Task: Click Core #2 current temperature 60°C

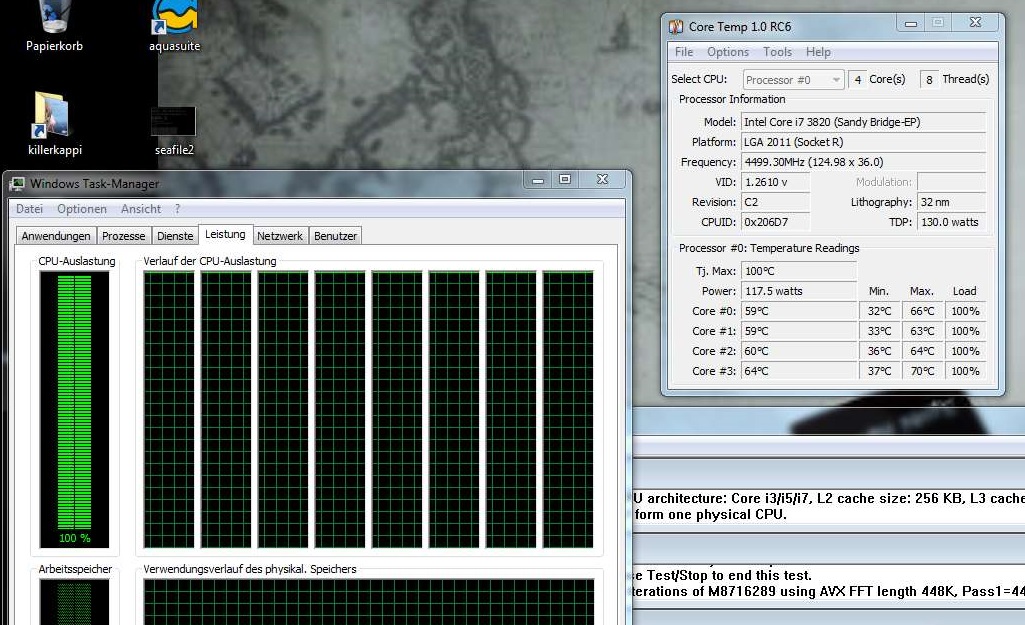Action: [799, 351]
